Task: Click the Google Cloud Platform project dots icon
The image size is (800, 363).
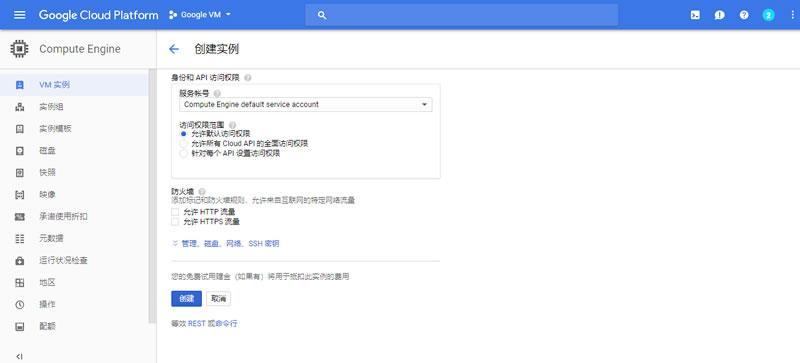Action: pos(172,15)
